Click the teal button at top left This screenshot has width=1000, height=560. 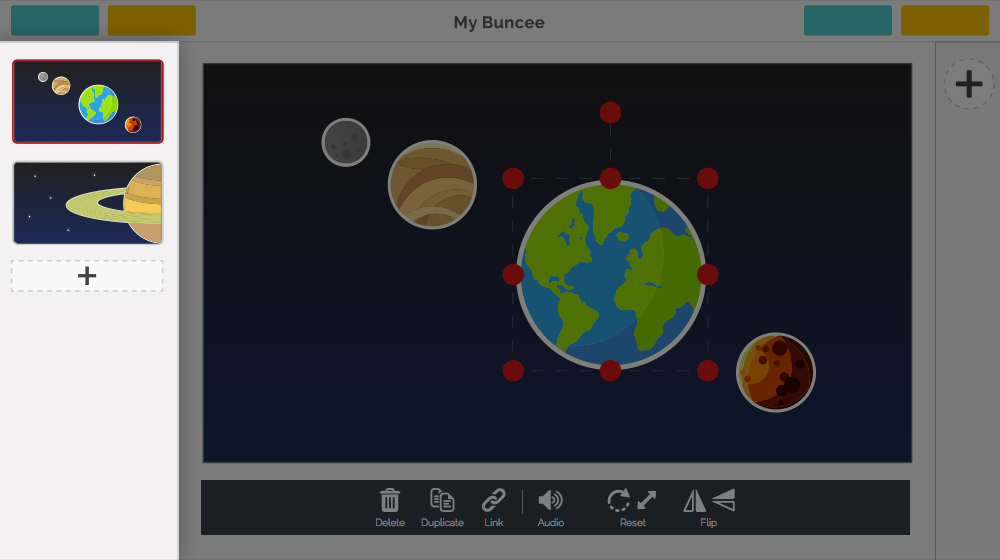point(55,20)
